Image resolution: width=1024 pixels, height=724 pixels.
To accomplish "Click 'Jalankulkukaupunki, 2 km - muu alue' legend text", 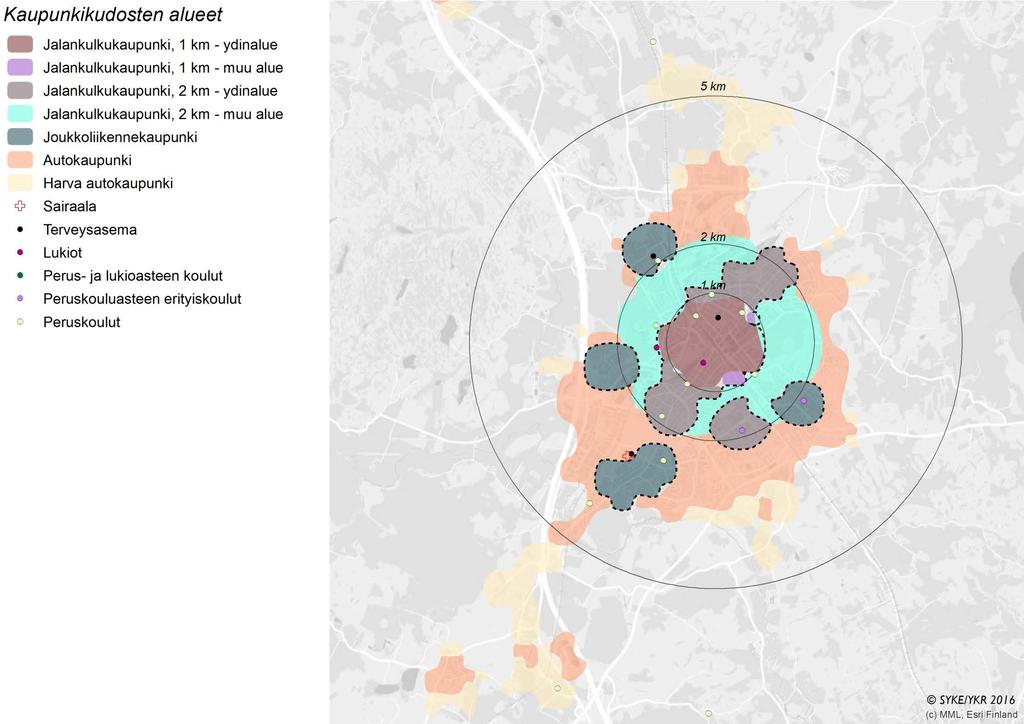I will tap(163, 114).
